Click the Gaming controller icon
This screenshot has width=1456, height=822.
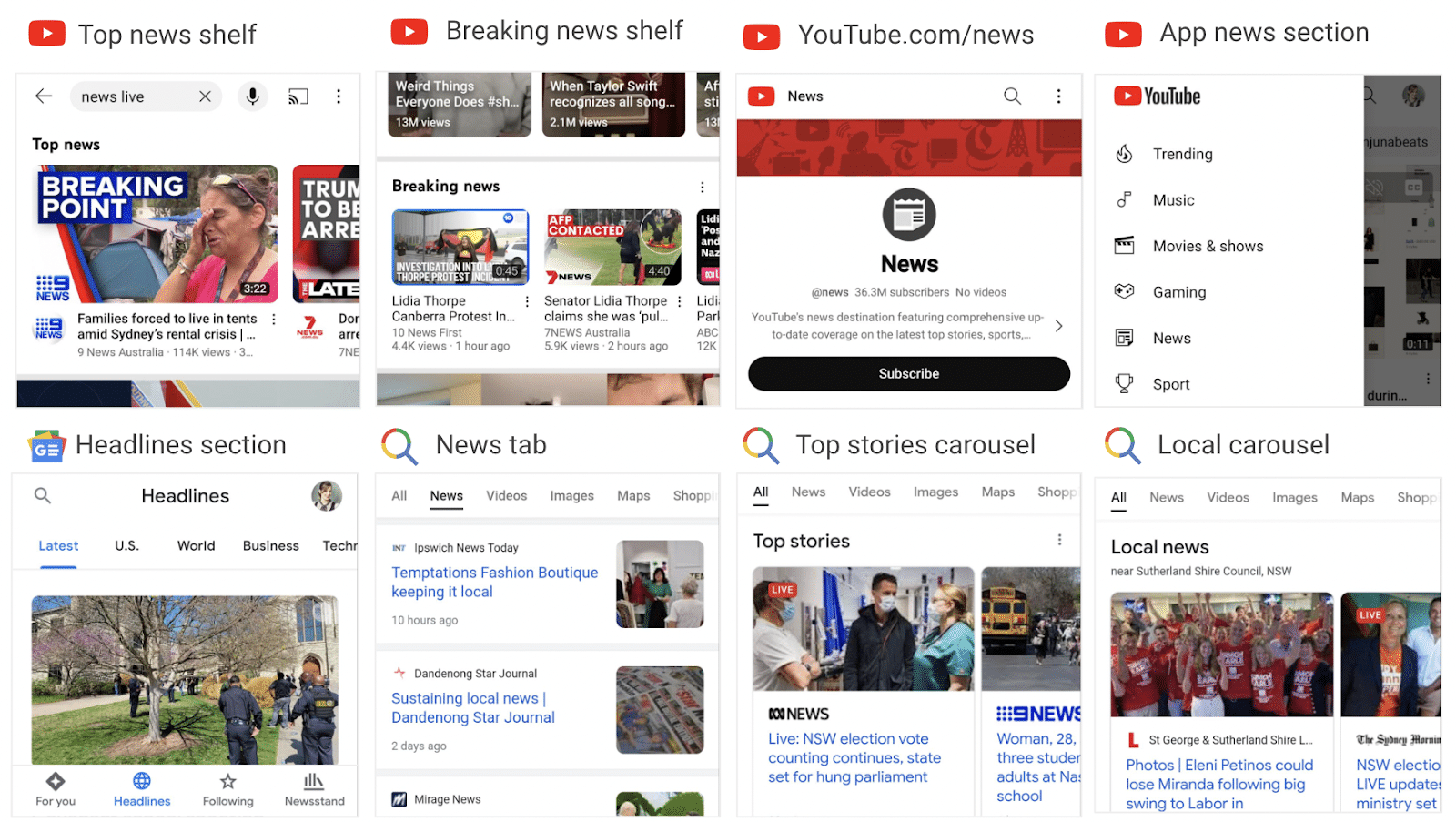(x=1125, y=291)
